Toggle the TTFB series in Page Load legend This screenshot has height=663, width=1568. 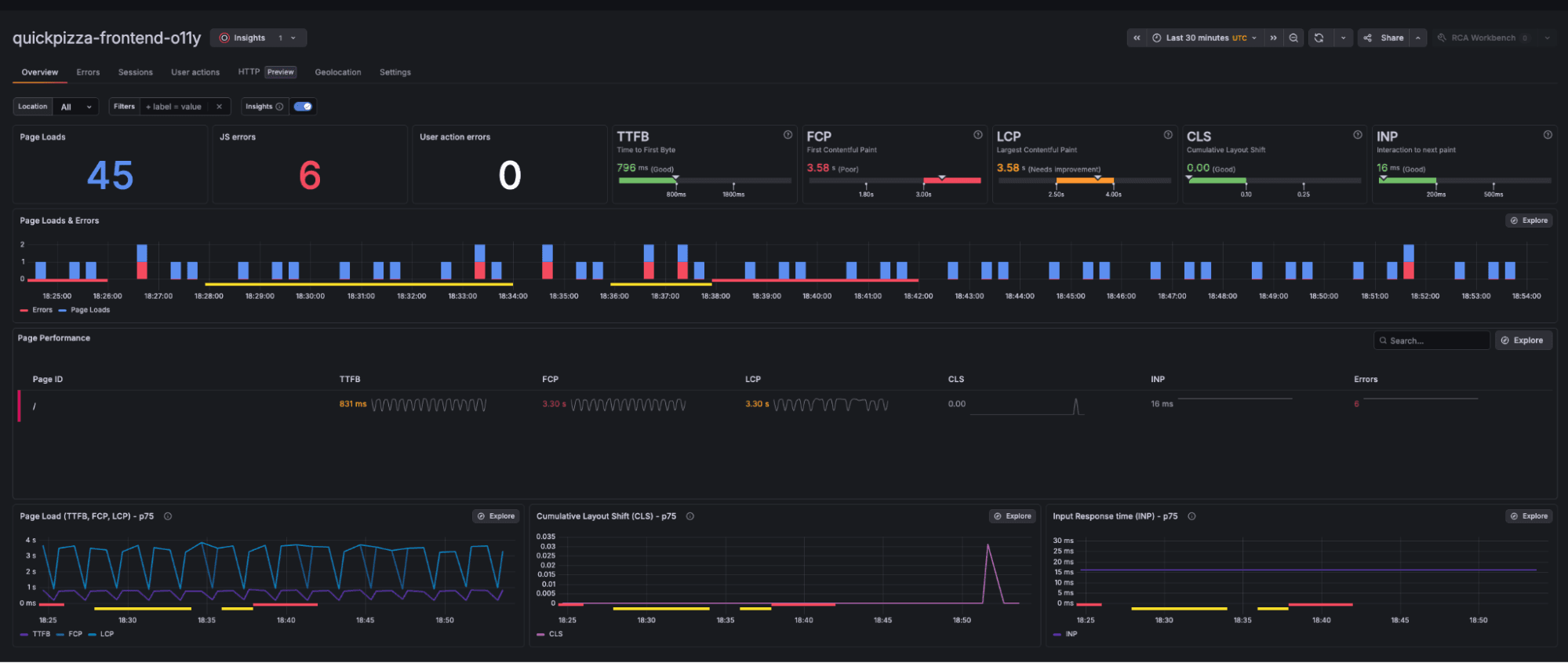35,634
